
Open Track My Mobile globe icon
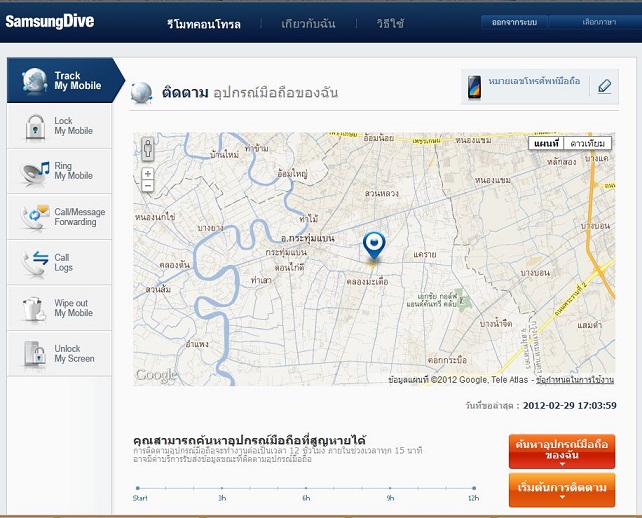pos(34,80)
